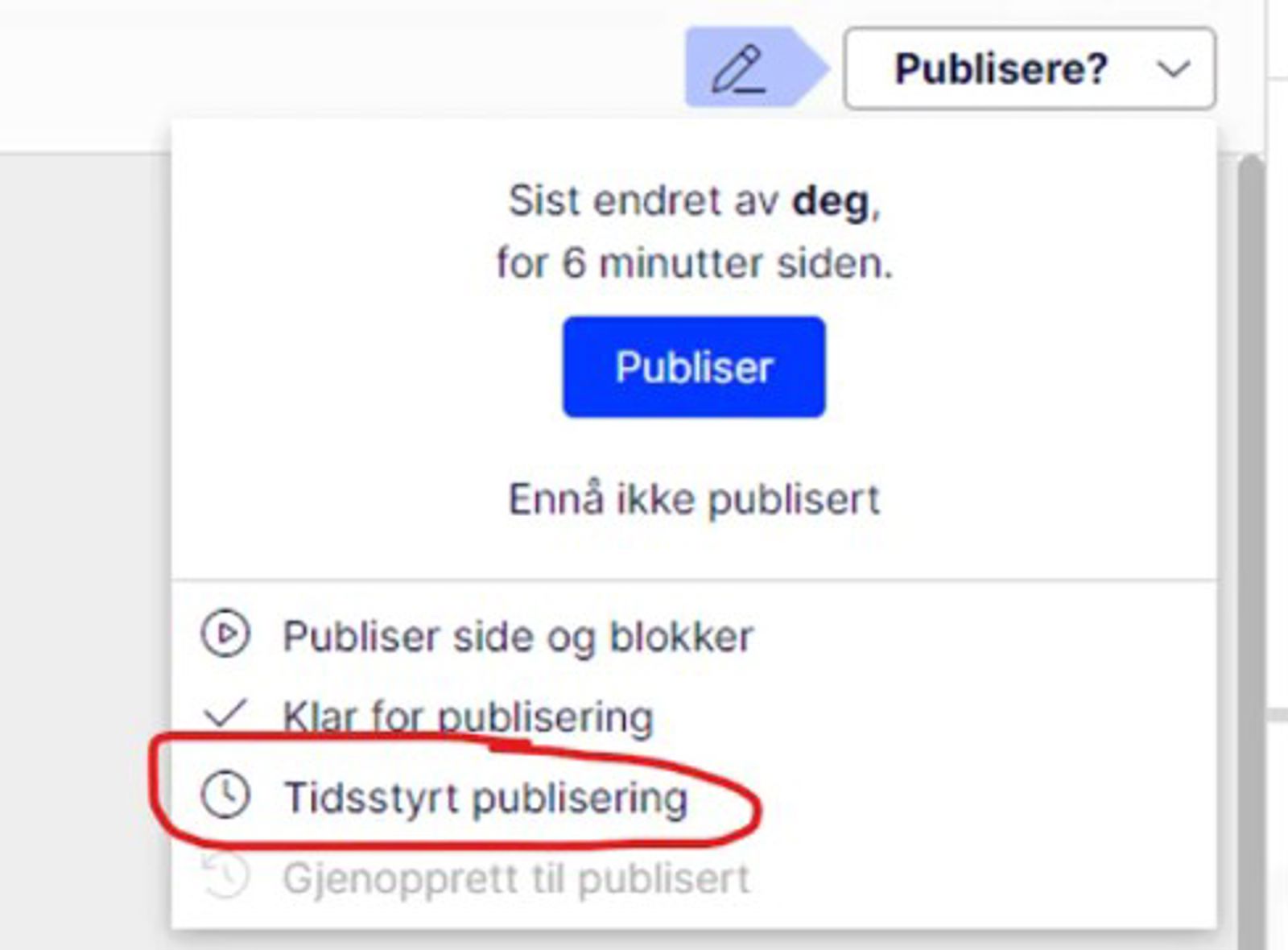Image resolution: width=1288 pixels, height=950 pixels.
Task: Click the for 6 minutter siden timestamp
Action: click(x=694, y=263)
